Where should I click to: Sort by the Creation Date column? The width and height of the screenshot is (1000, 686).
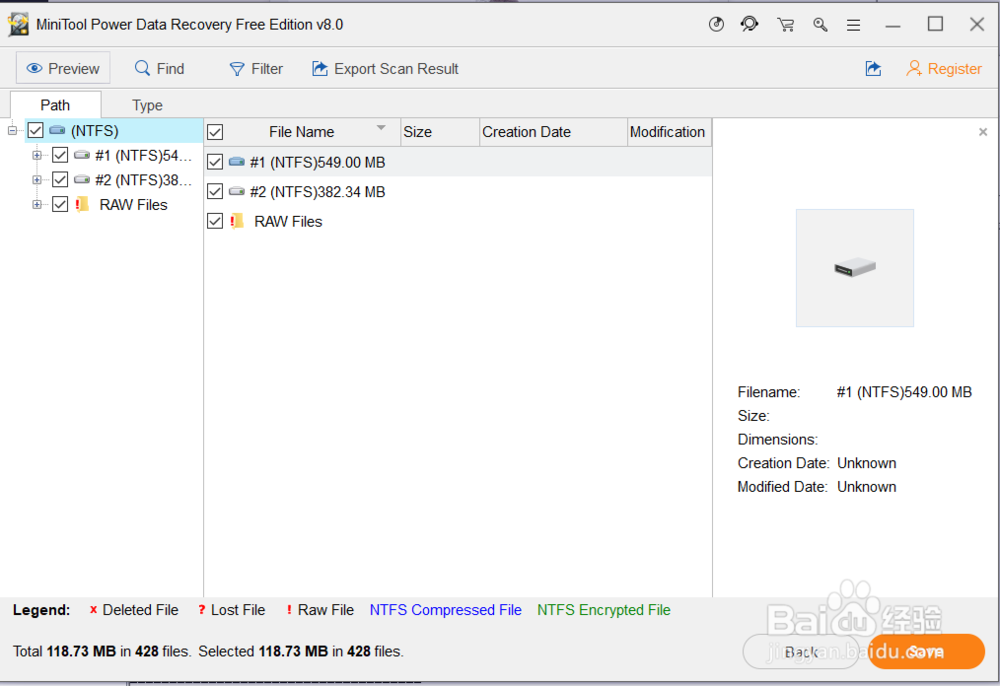pyautogui.click(x=553, y=132)
